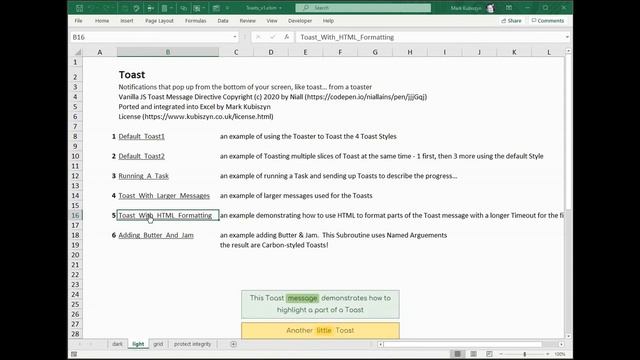Click the scroll up arrow of vertical scrollbar
Screen dimensions: 640x360
click(x=568, y=51)
